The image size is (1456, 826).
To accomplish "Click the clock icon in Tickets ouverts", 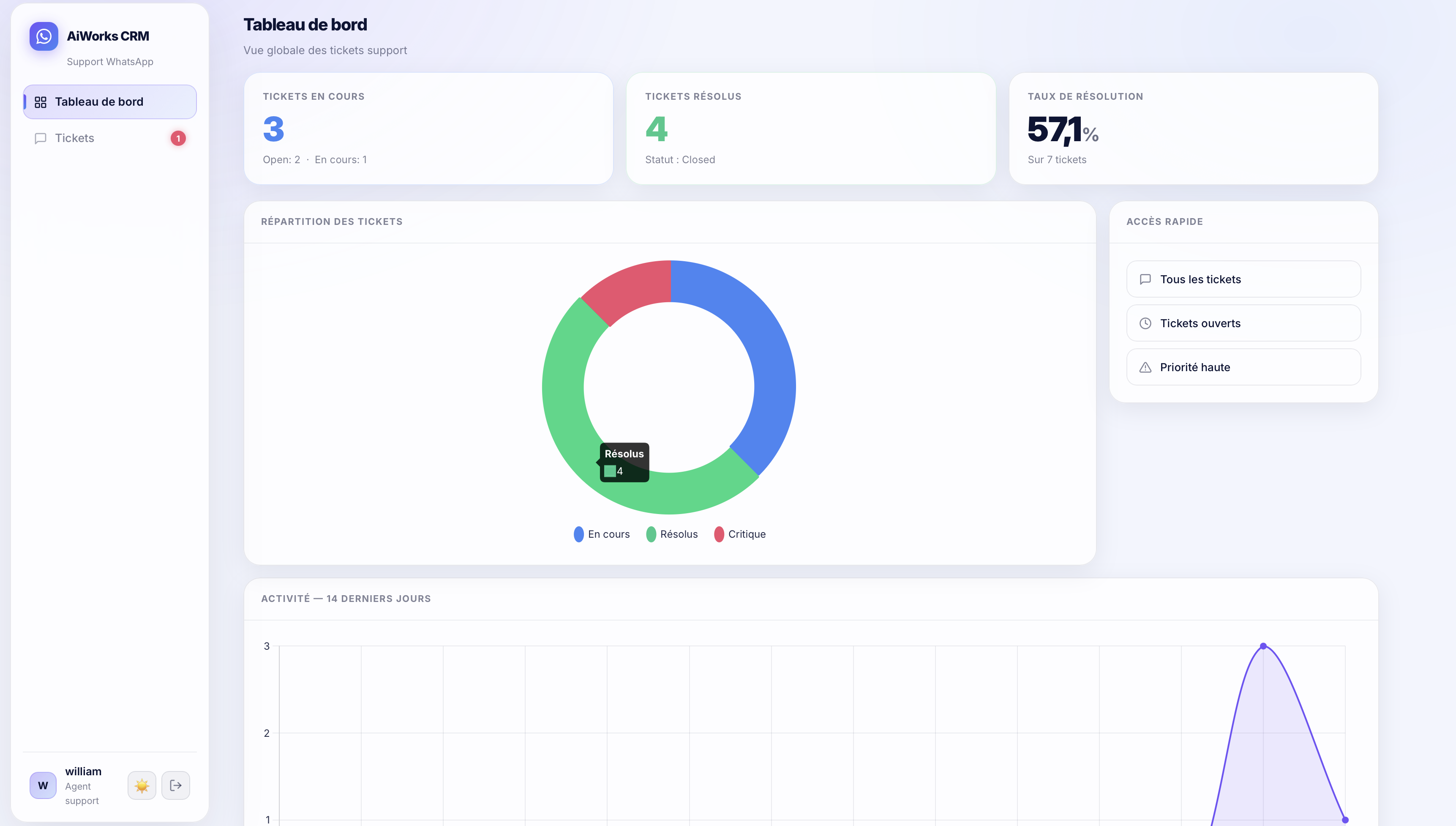I will click(x=1145, y=323).
